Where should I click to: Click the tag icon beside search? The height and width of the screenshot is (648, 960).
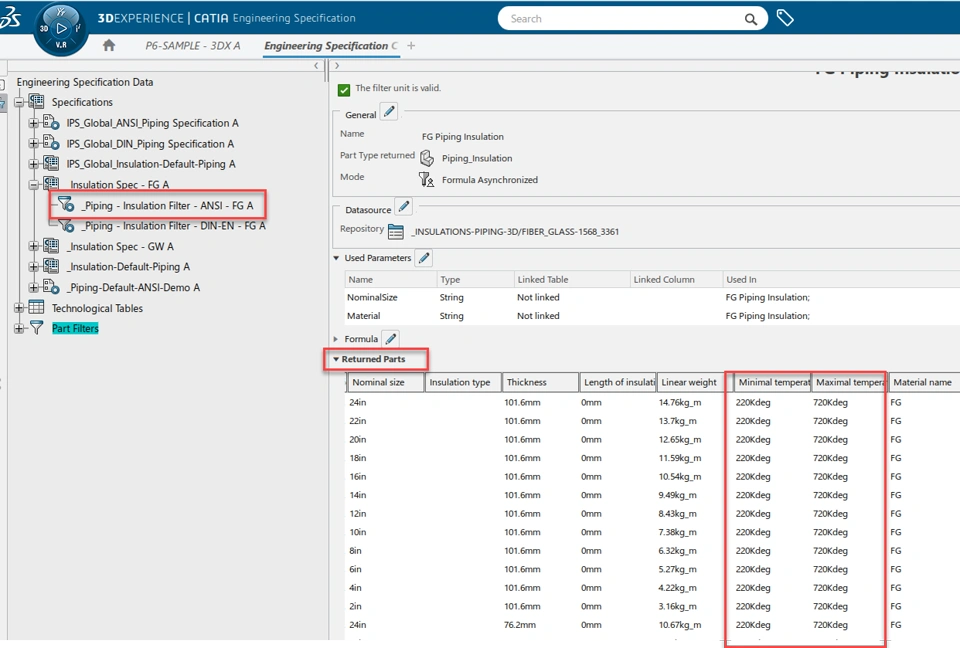[785, 18]
